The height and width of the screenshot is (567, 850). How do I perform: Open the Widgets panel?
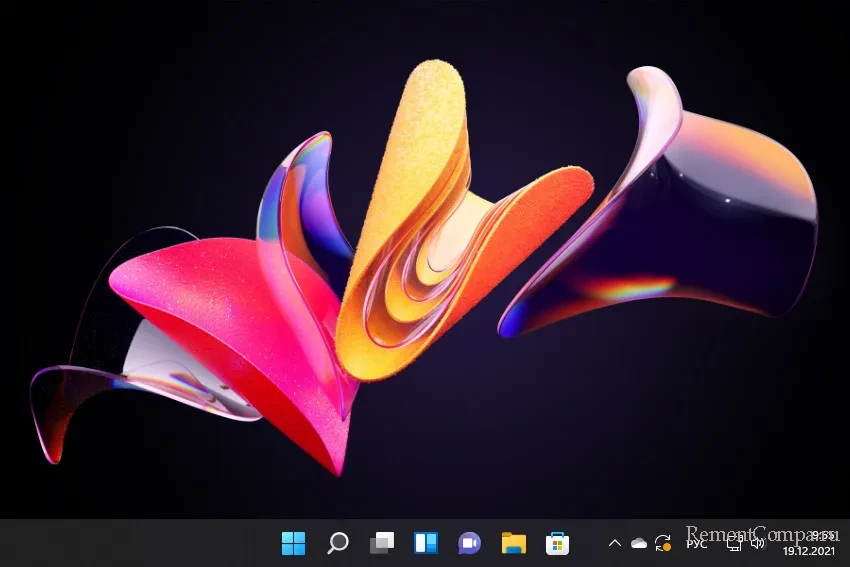click(425, 543)
